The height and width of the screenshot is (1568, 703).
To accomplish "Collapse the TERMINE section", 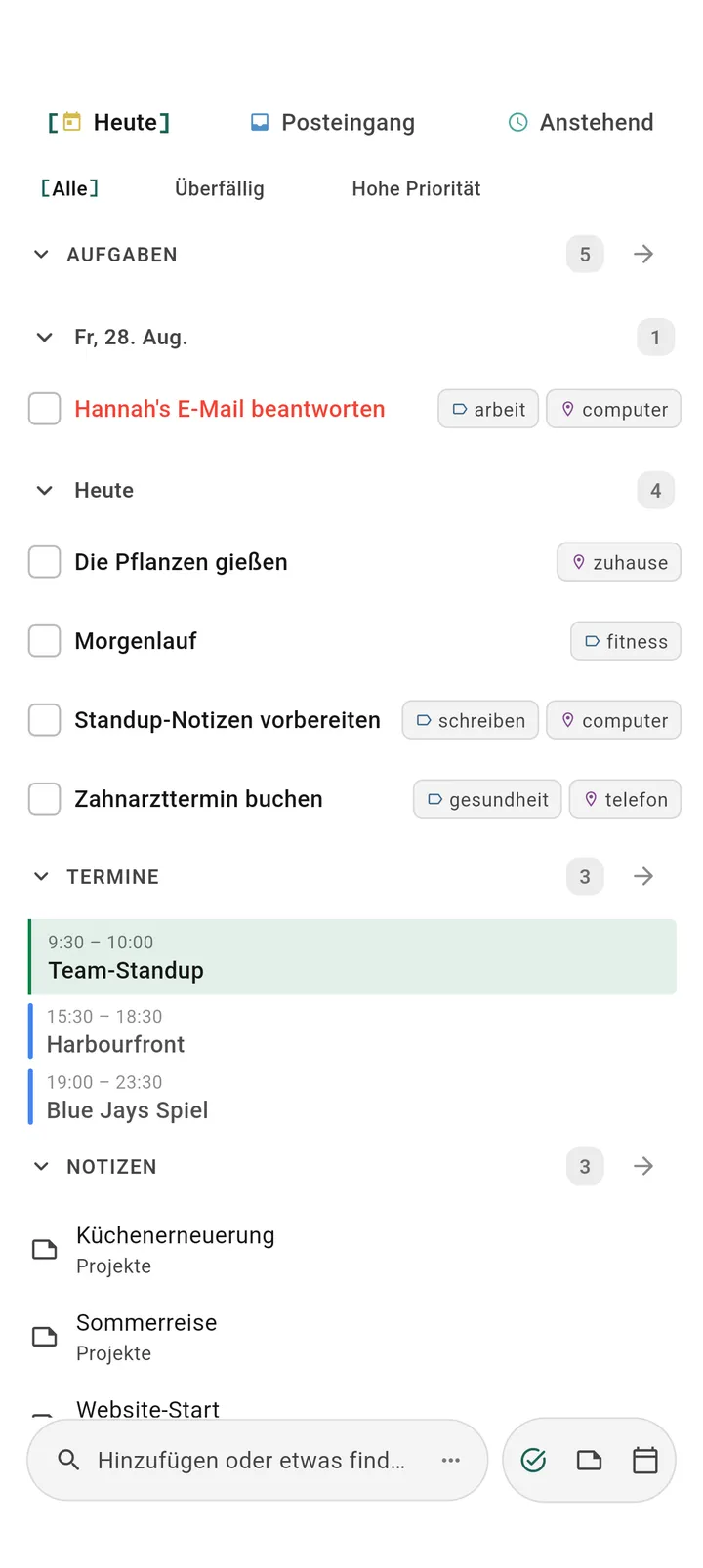I will pyautogui.click(x=41, y=877).
